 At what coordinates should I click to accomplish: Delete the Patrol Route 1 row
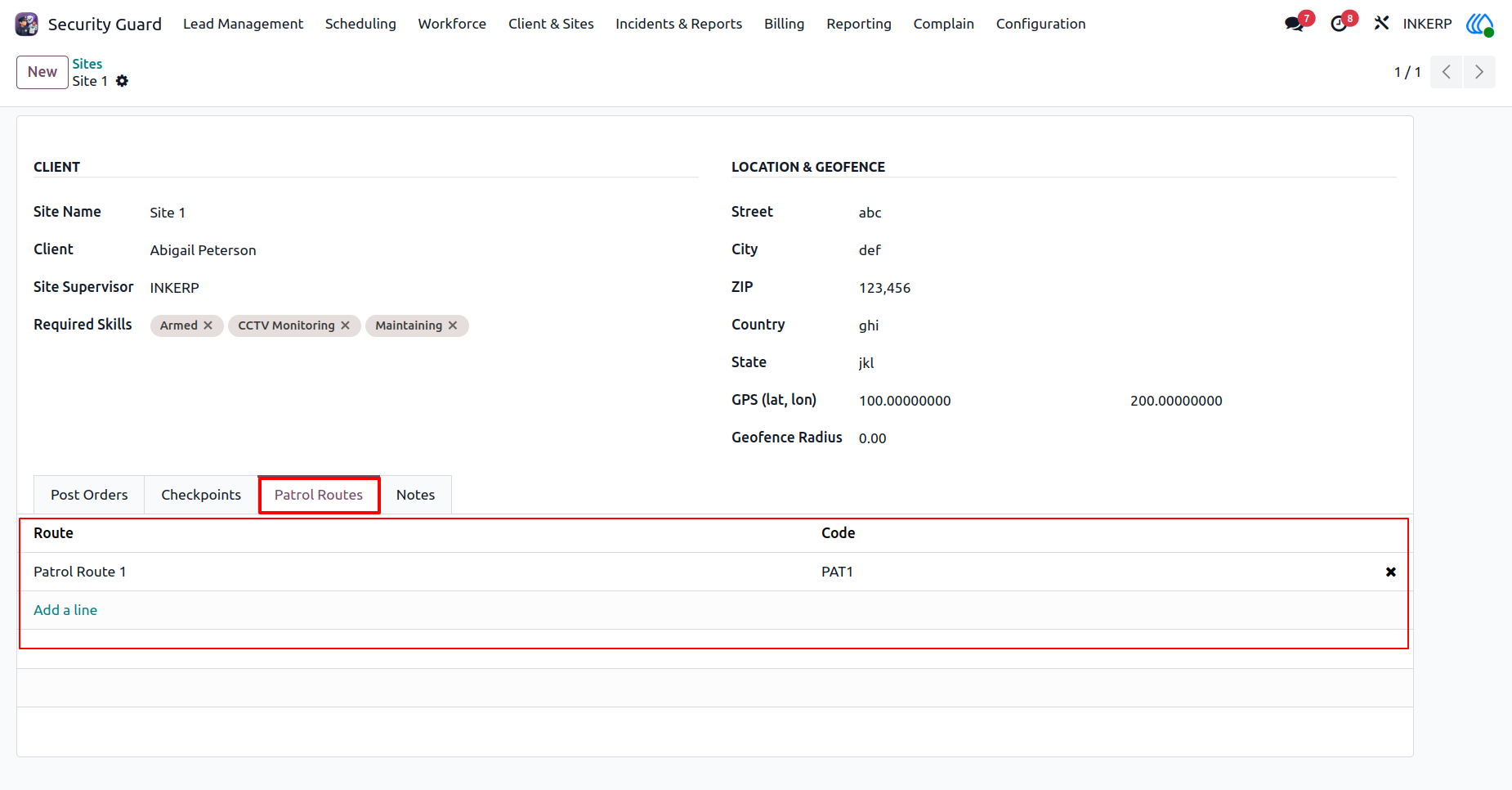click(x=1390, y=572)
